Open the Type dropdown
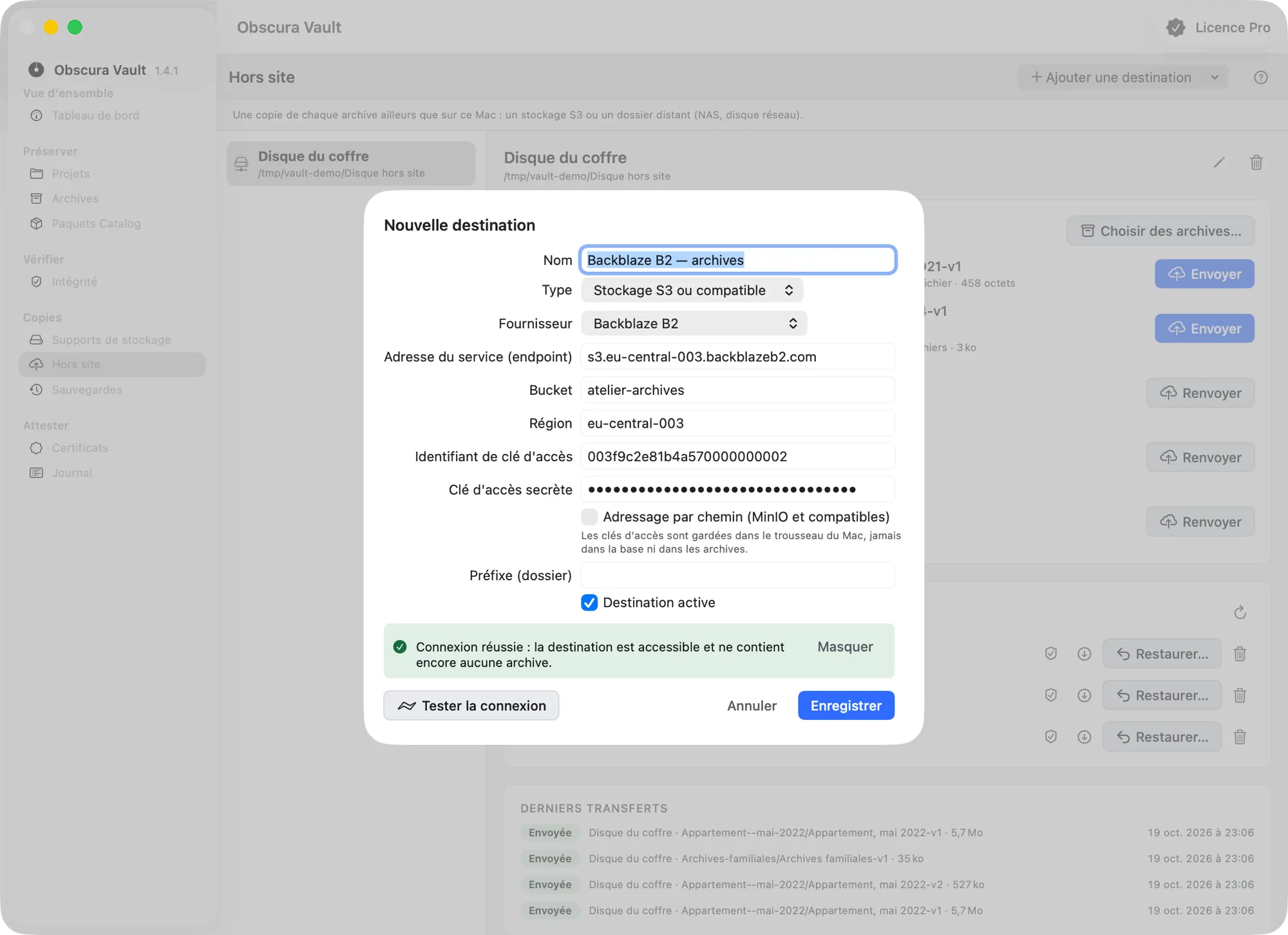The height and width of the screenshot is (935, 1288). pos(692,290)
